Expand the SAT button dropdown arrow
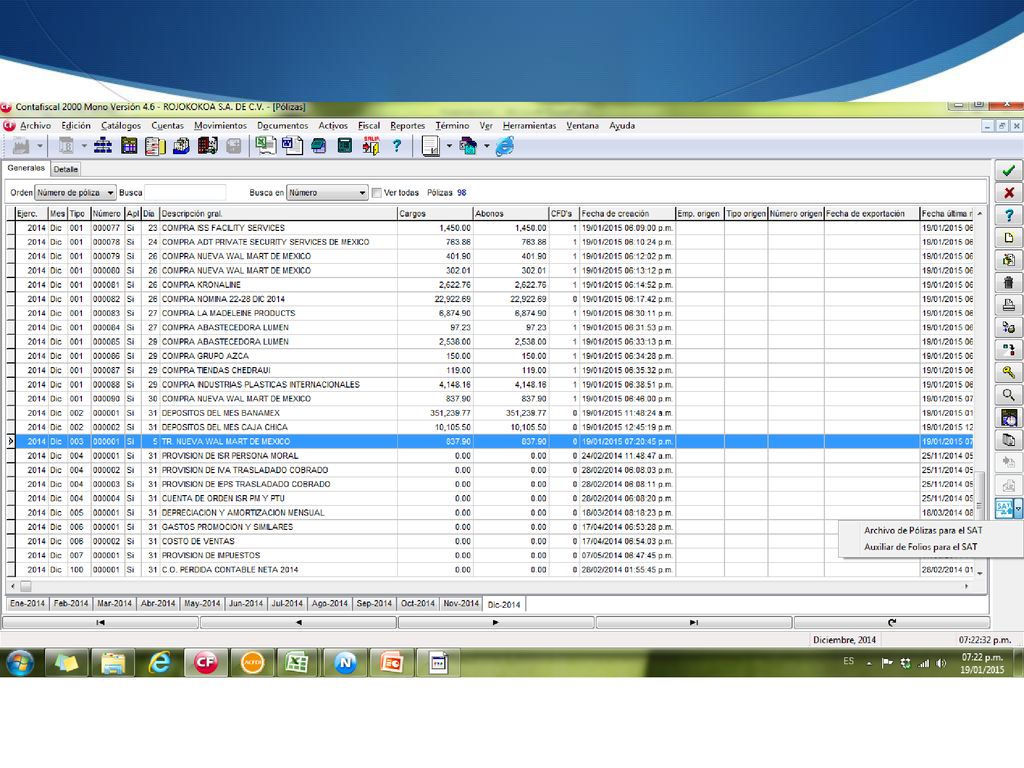 point(1018,508)
